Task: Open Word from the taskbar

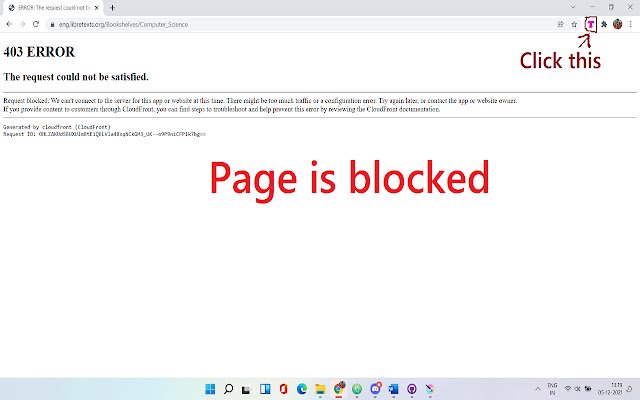Action: coord(393,388)
